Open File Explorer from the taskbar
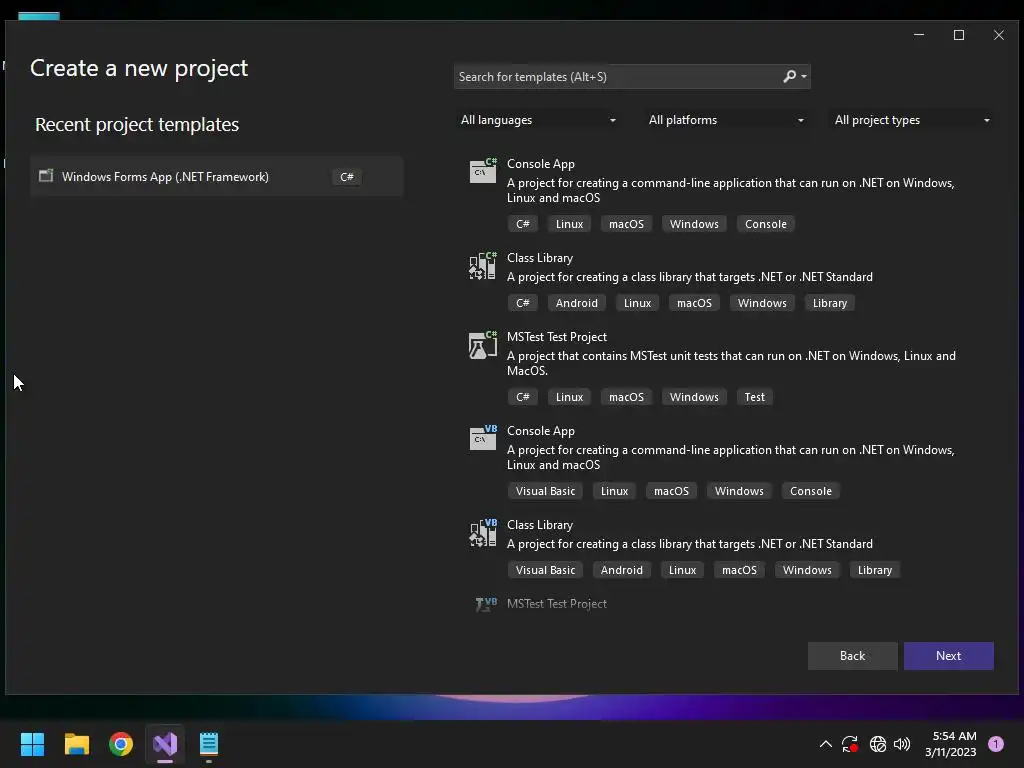1024x768 pixels. (x=76, y=744)
